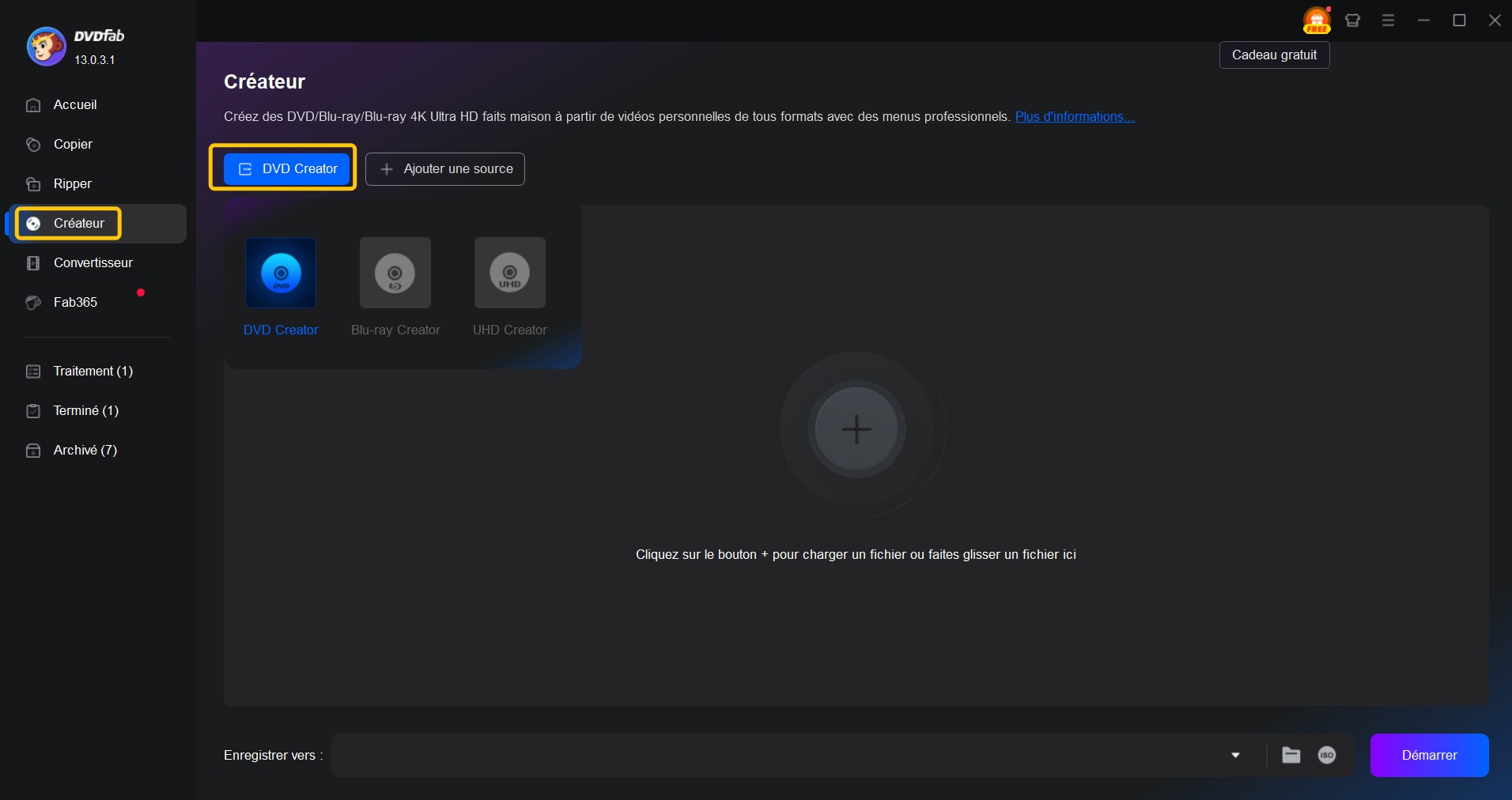Open the Copier module in the sidebar
Image resolution: width=1512 pixels, height=800 pixels.
coord(71,145)
